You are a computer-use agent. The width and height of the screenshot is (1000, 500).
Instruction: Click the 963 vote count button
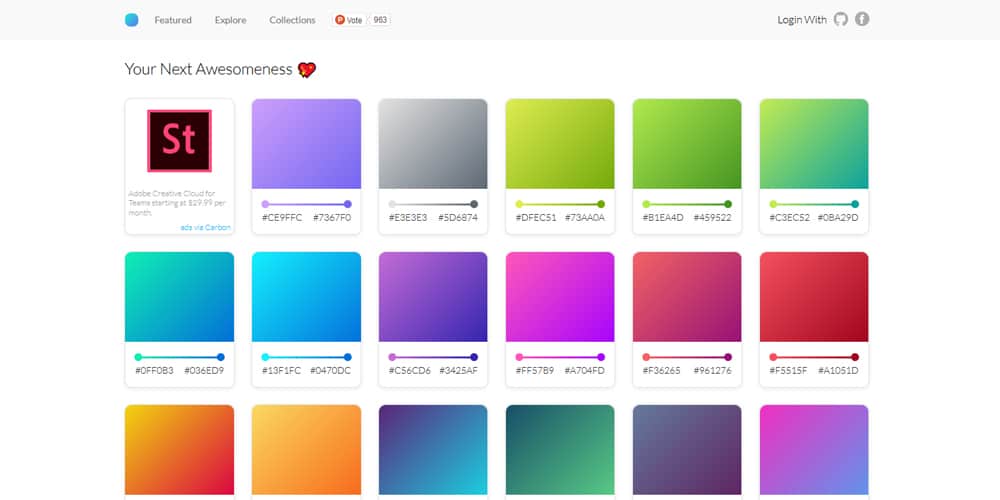click(x=380, y=20)
